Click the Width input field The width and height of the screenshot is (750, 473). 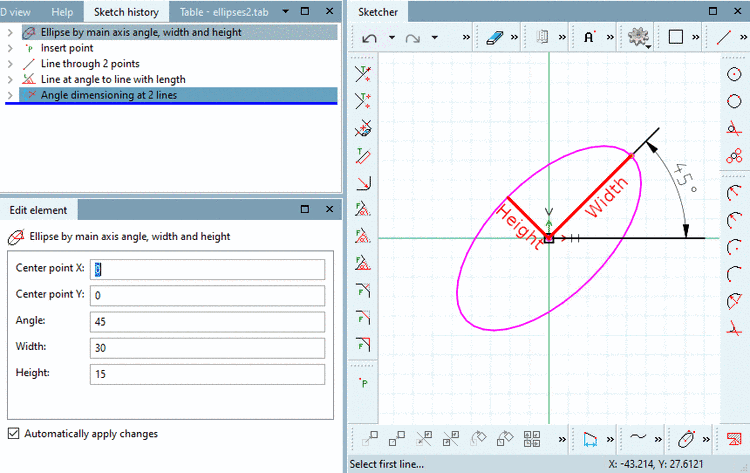[207, 348]
